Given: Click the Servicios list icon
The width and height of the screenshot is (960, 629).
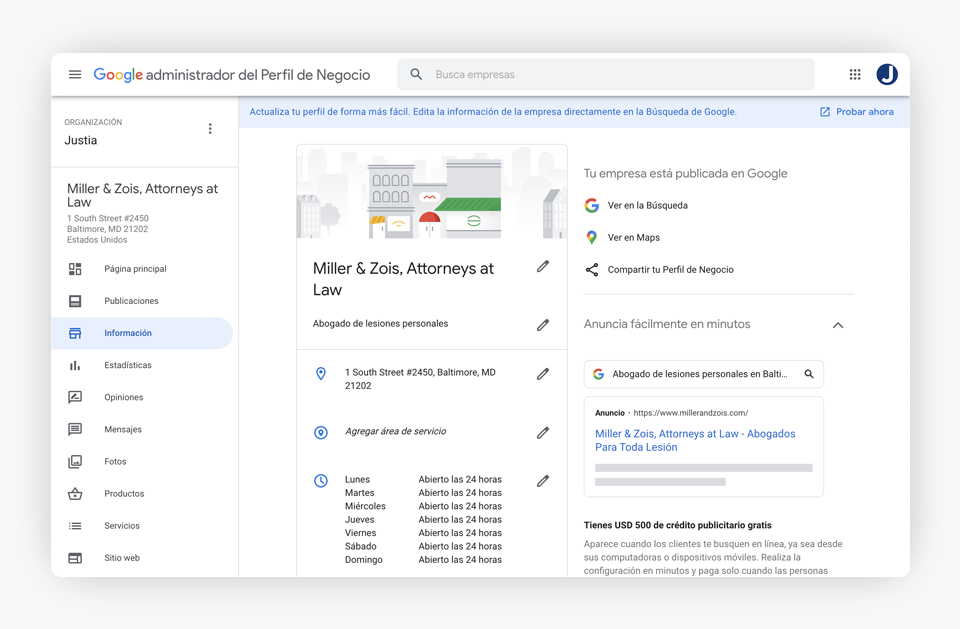Looking at the screenshot, I should 75,526.
